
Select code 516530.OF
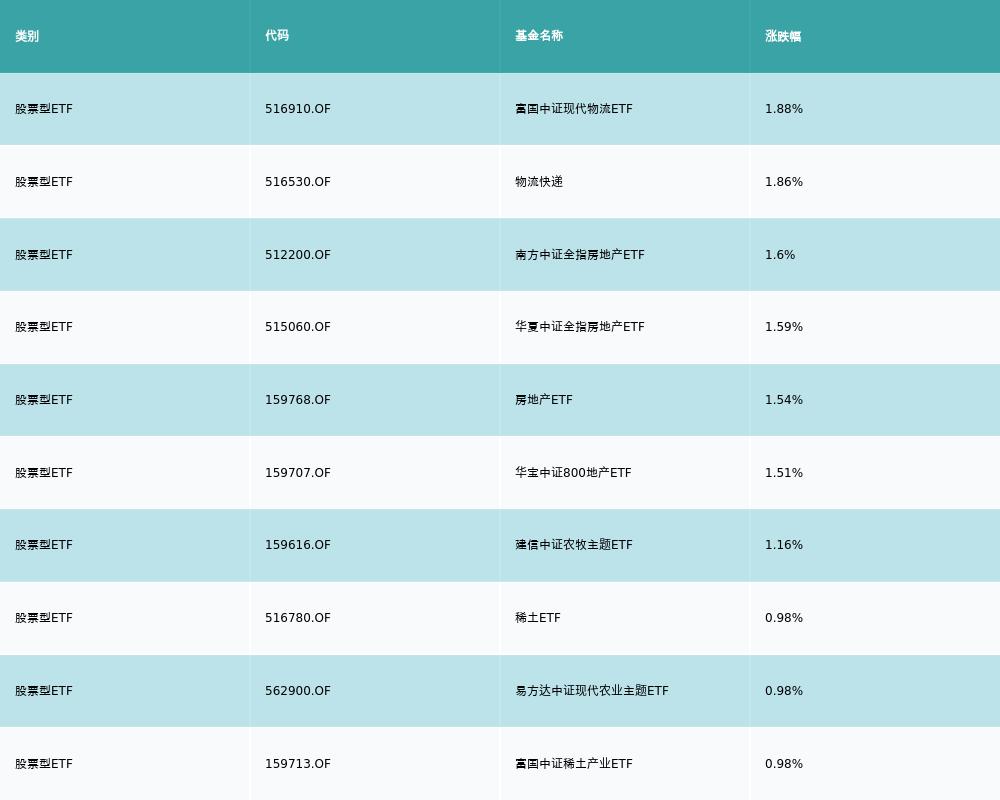click(x=298, y=181)
